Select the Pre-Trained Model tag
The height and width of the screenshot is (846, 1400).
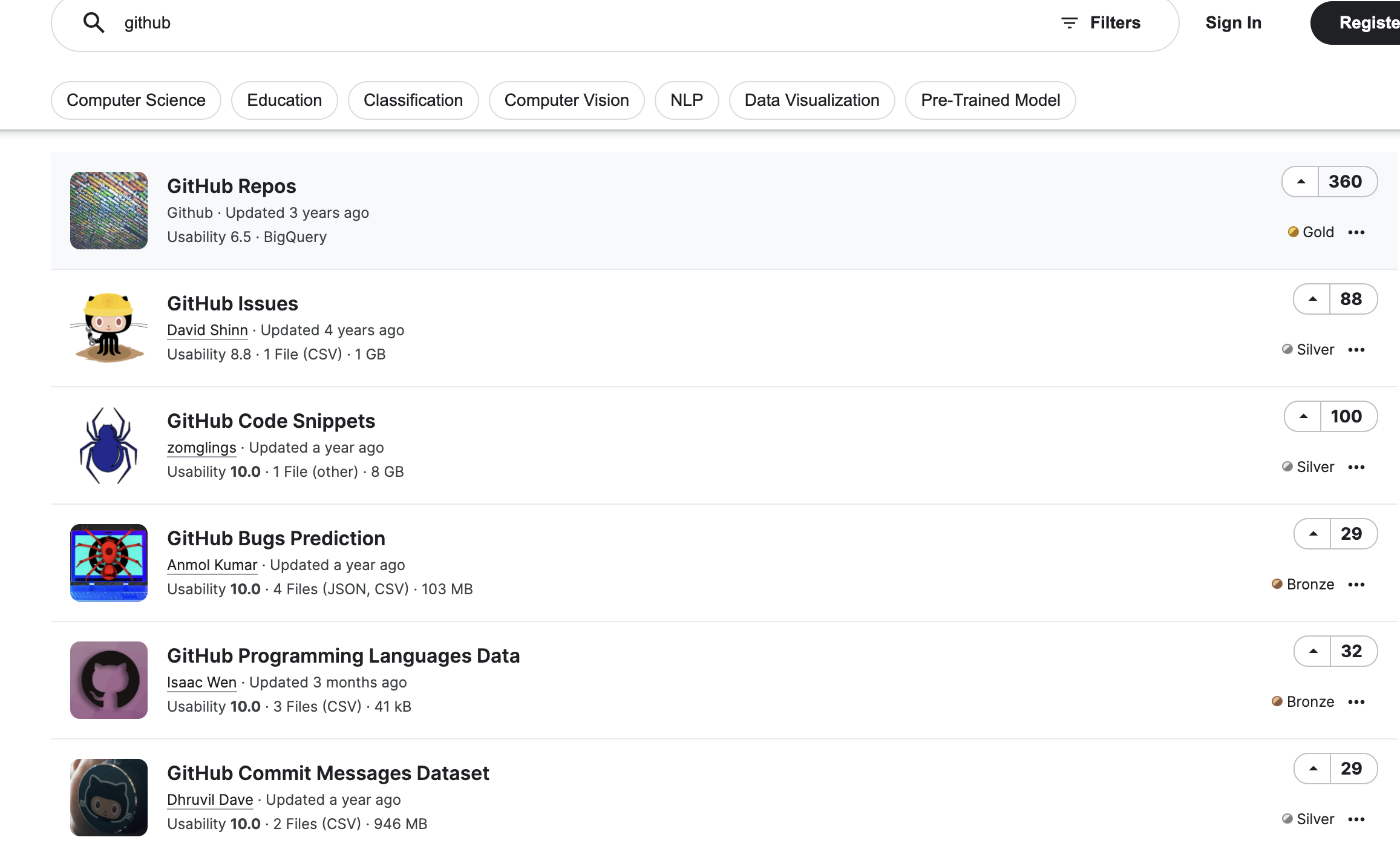(x=990, y=100)
